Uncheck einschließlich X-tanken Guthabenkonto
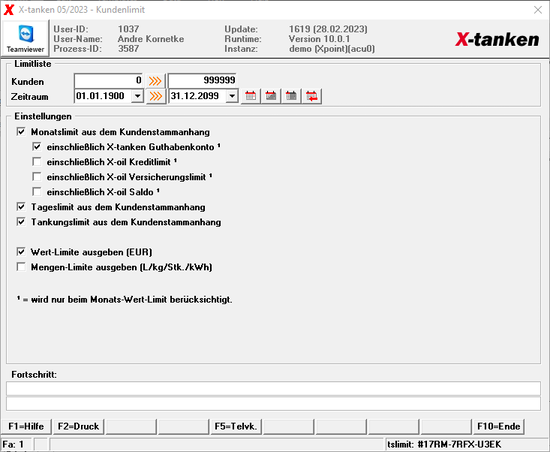 coord(36,147)
